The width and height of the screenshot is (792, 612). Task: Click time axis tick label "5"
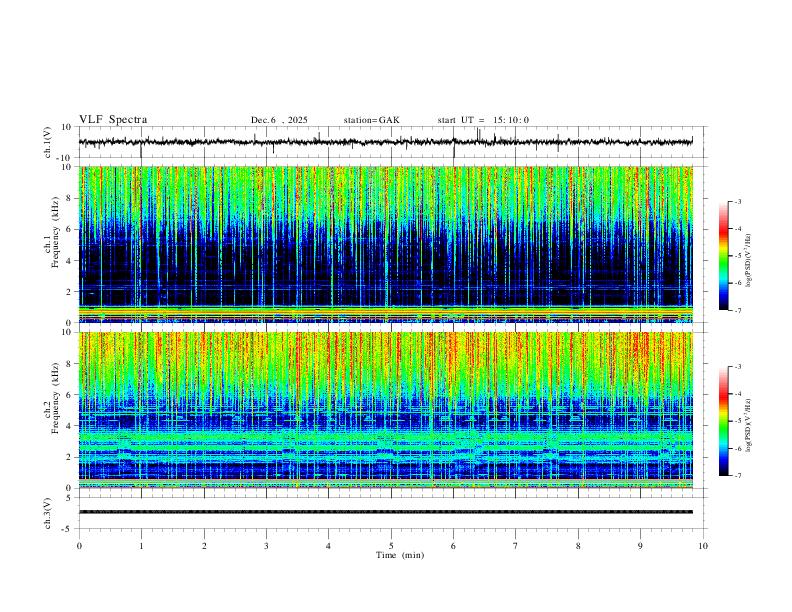click(x=391, y=546)
